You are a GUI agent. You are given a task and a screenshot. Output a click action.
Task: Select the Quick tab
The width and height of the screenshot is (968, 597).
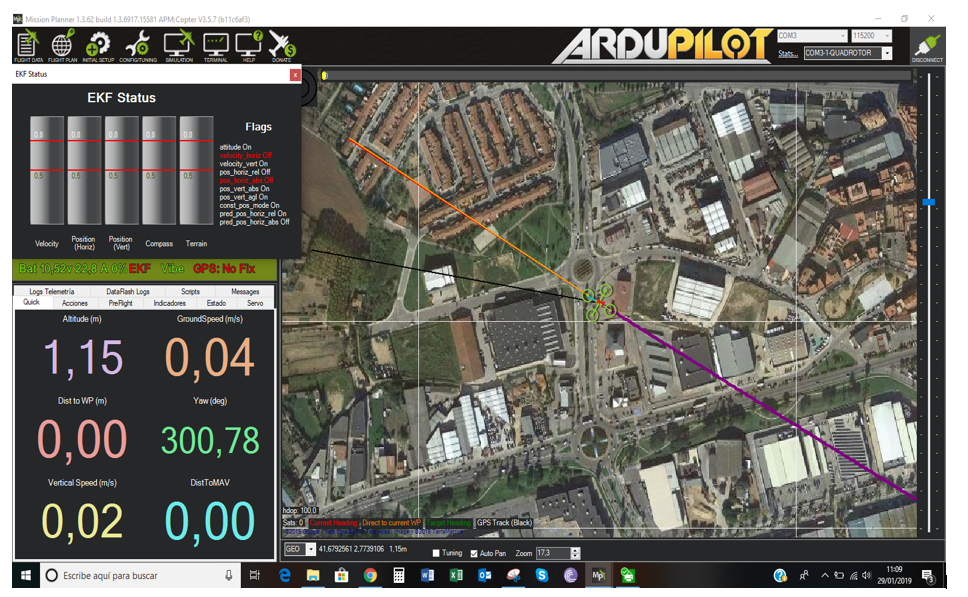[31, 303]
